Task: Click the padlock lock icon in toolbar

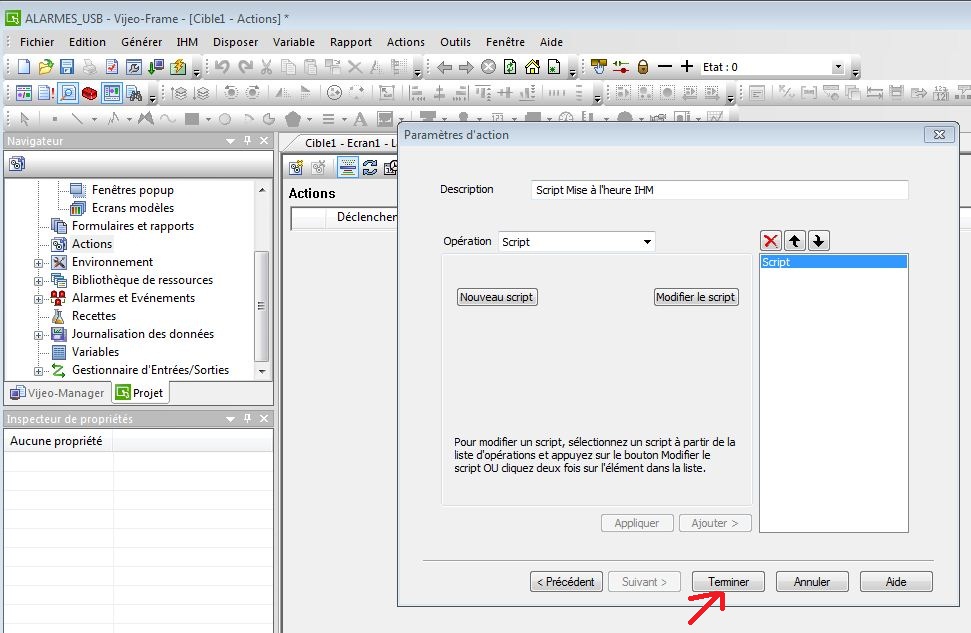Action: tap(643, 67)
